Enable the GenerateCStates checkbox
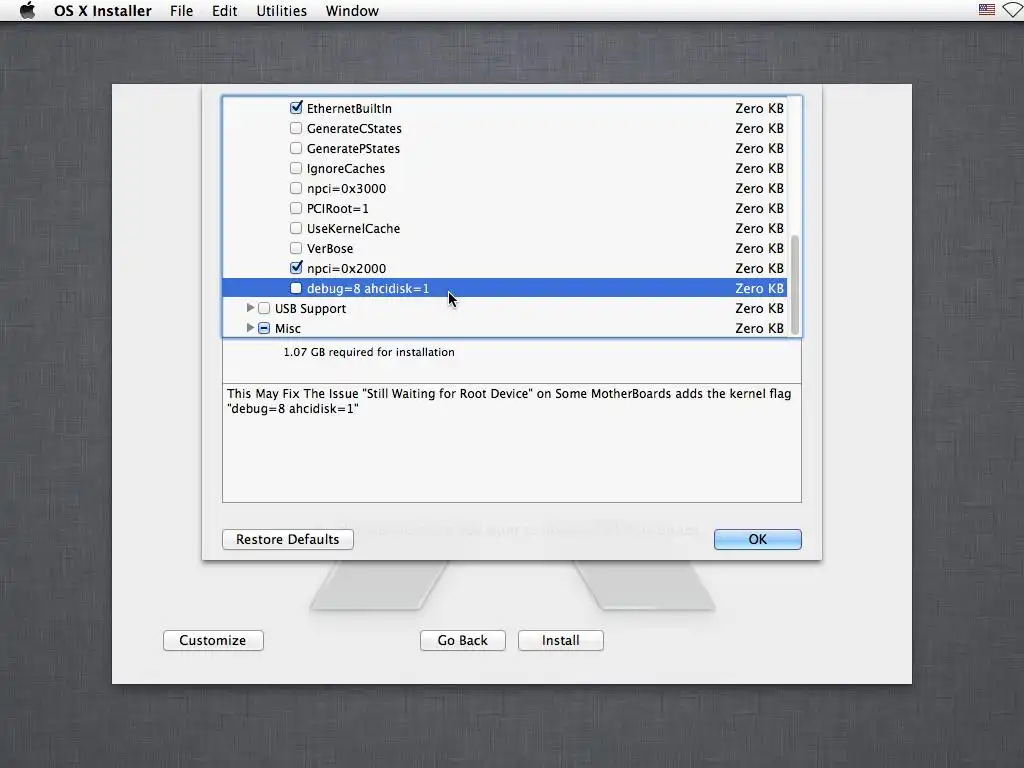The width and height of the screenshot is (1024, 768). (x=296, y=128)
